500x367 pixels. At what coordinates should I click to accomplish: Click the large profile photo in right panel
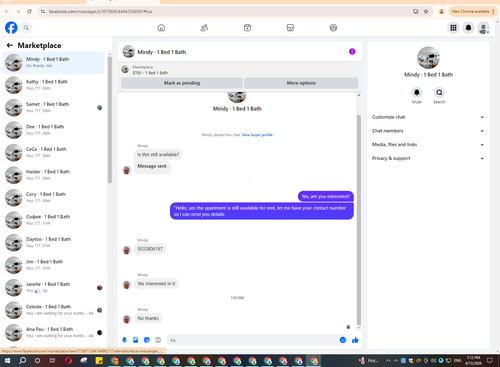[428, 58]
